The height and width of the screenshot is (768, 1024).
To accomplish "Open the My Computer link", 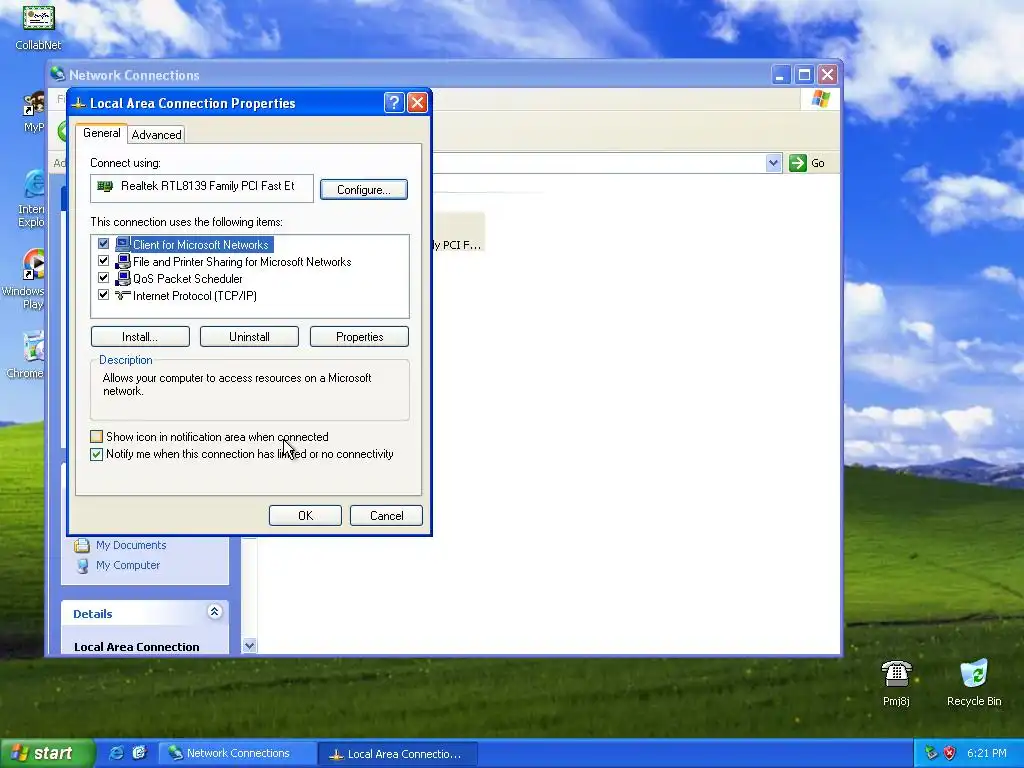I will click(x=128, y=566).
